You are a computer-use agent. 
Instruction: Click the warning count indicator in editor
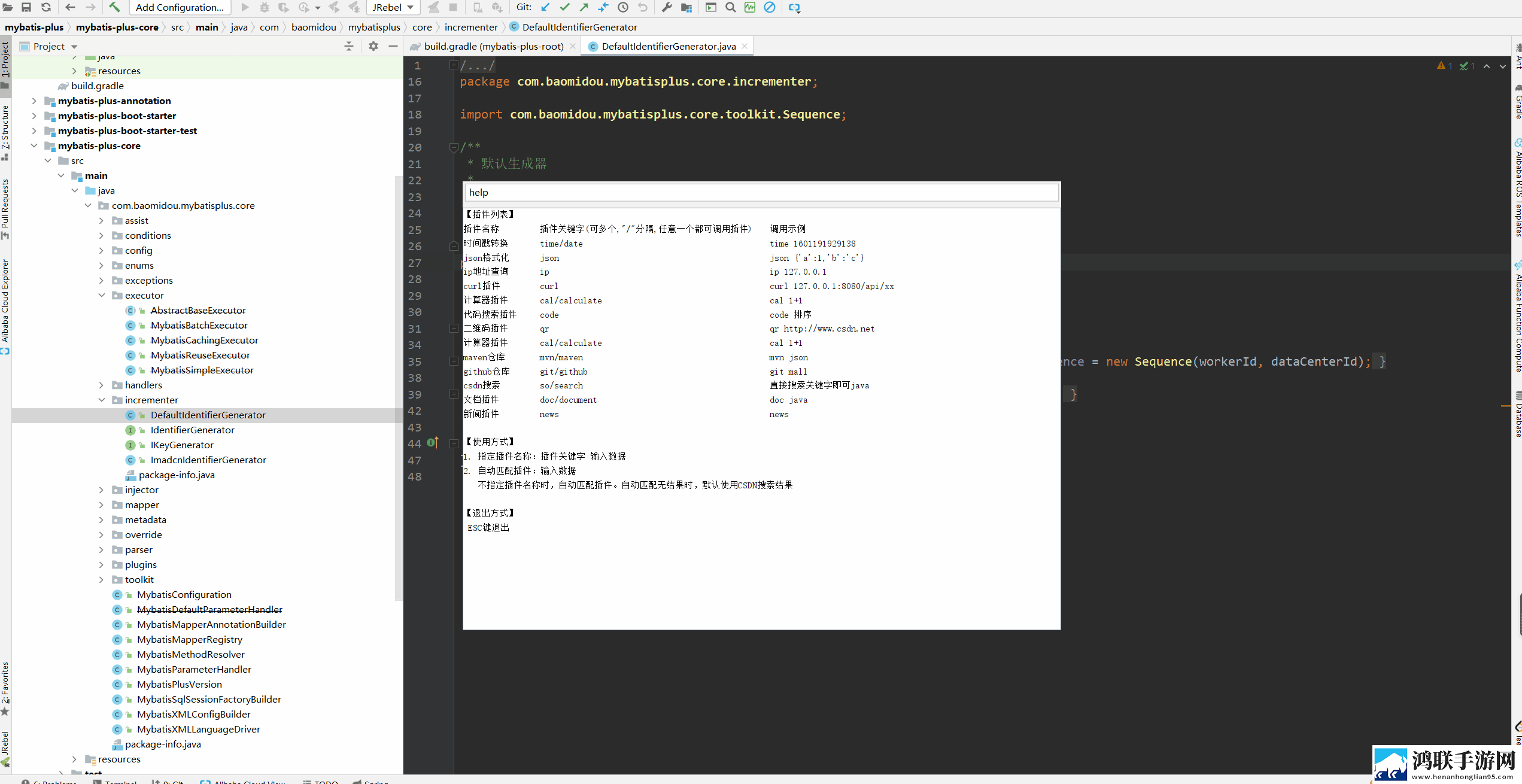pyautogui.click(x=1444, y=66)
